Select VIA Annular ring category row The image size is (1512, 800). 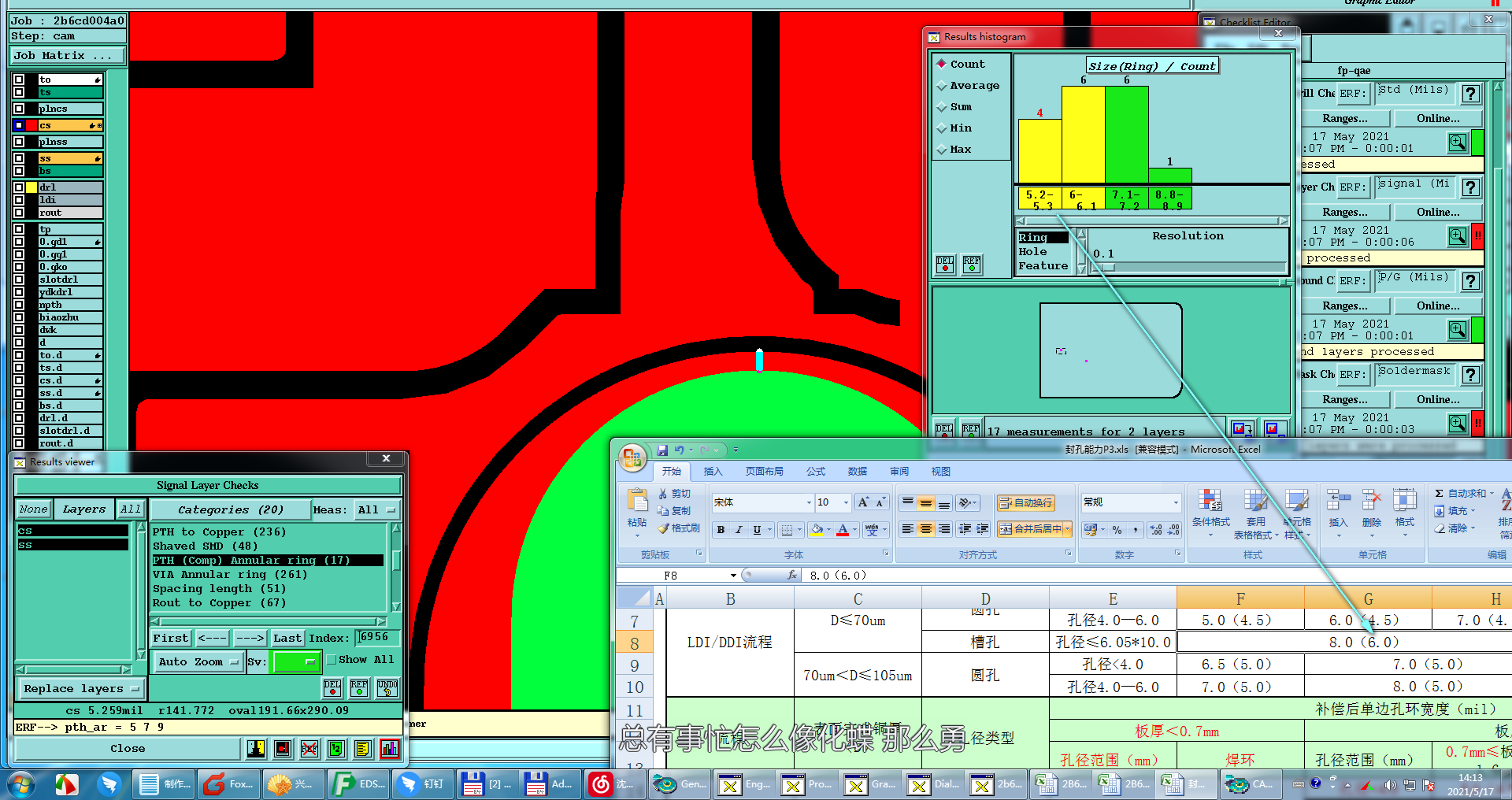click(268, 575)
